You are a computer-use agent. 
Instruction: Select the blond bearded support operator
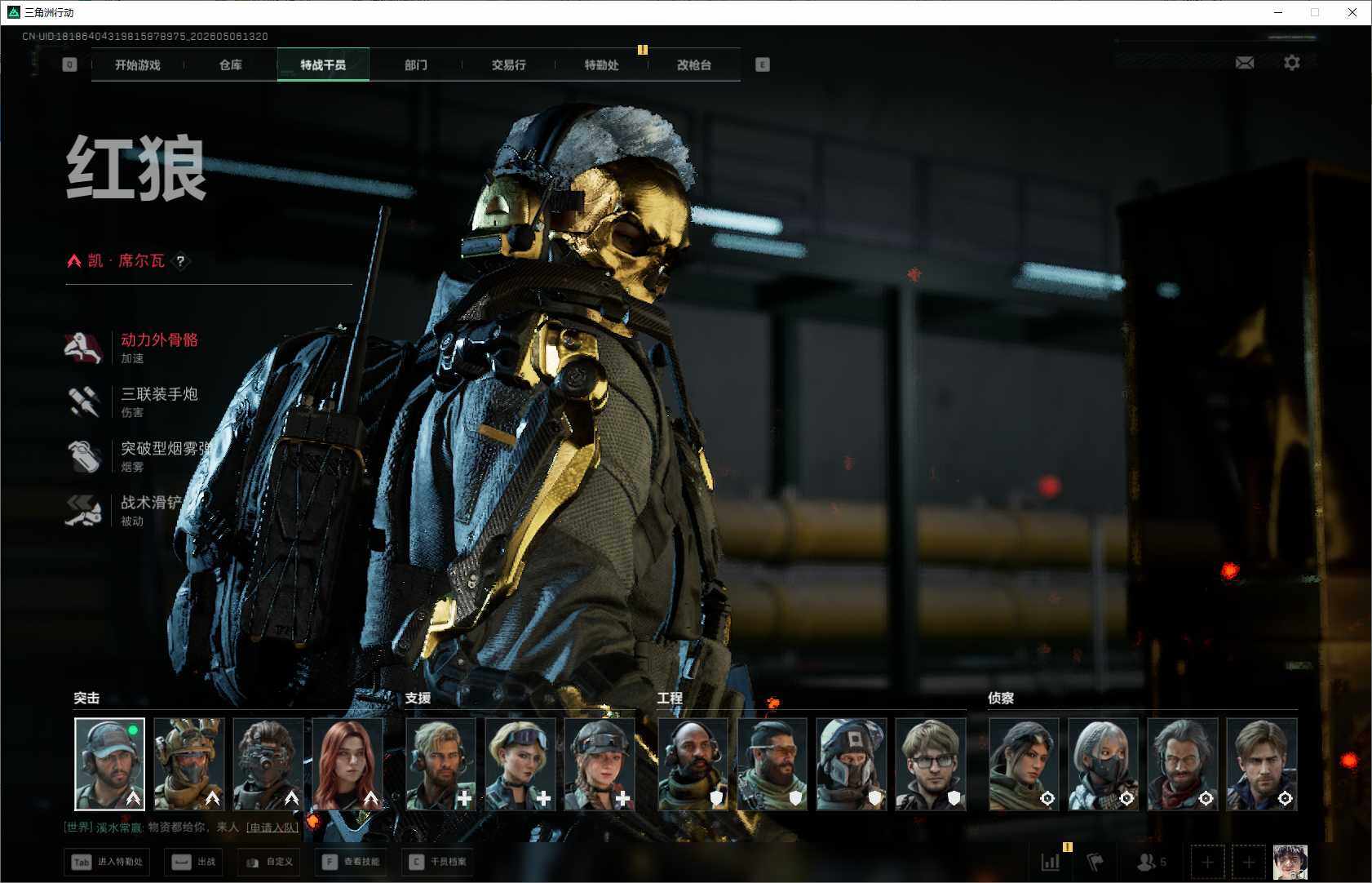pos(440,764)
